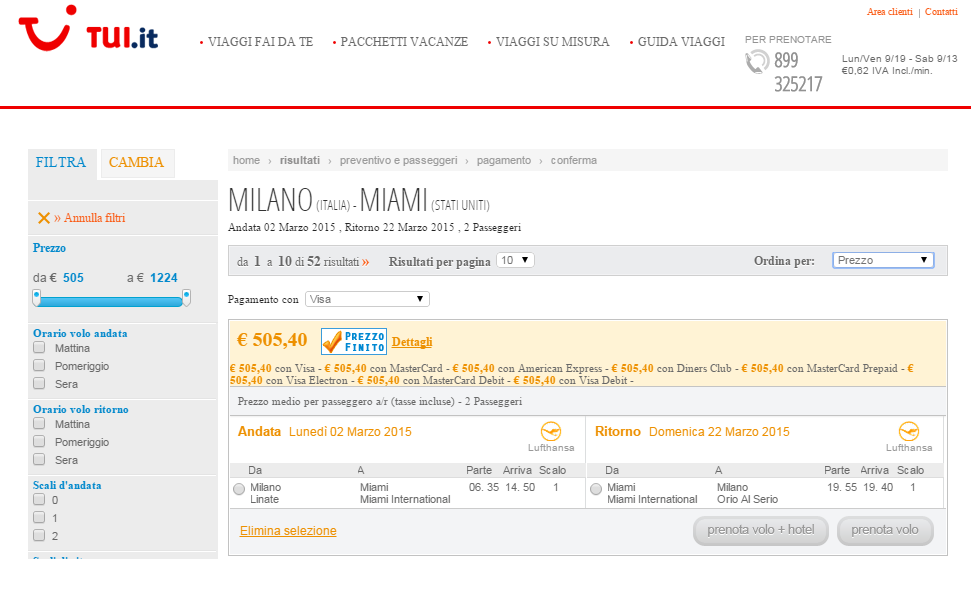This screenshot has width=978, height=608.
Task: Check Mattina under Orario volo andata
Action: (39, 347)
